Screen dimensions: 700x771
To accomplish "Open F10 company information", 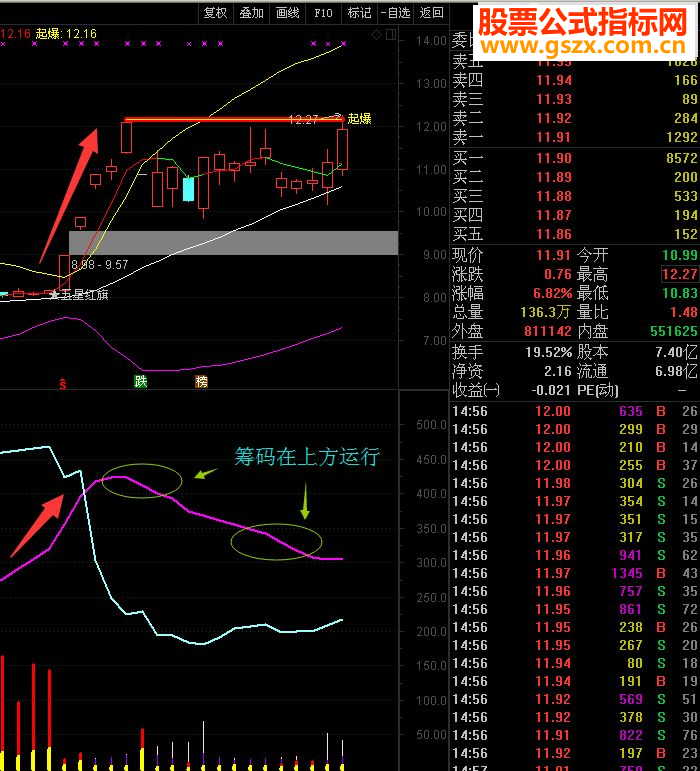I will tap(323, 13).
